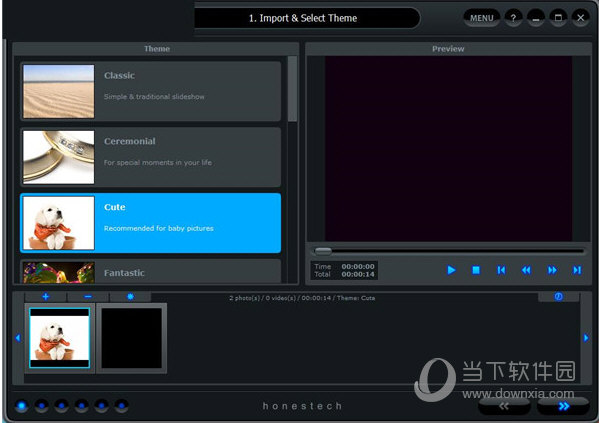
Task: Click the star/settings icon in media toolbar
Action: 130,297
